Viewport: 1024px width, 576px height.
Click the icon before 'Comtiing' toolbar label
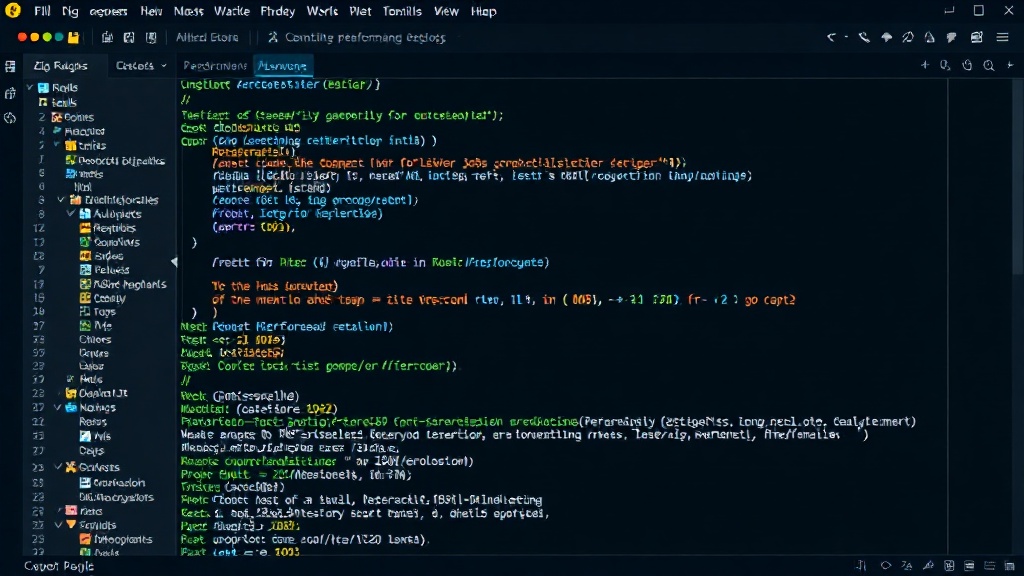click(273, 37)
